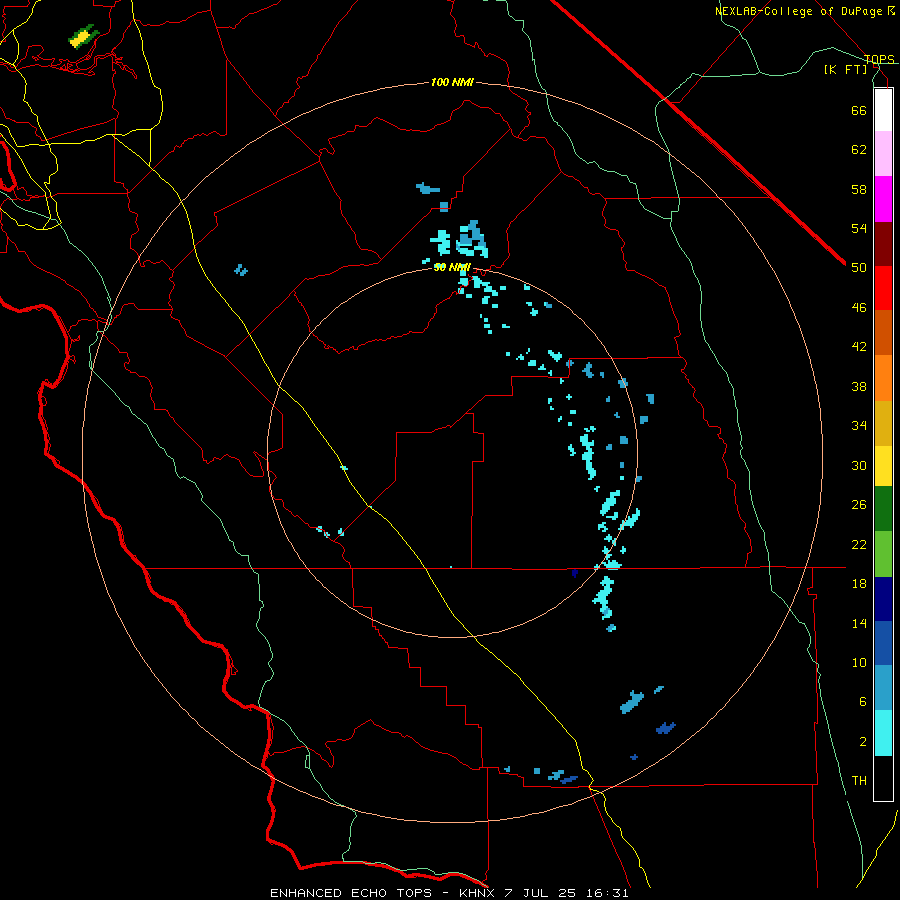Viewport: 900px width, 900px height.
Task: Click the 34 value on the scale
Action: click(859, 426)
